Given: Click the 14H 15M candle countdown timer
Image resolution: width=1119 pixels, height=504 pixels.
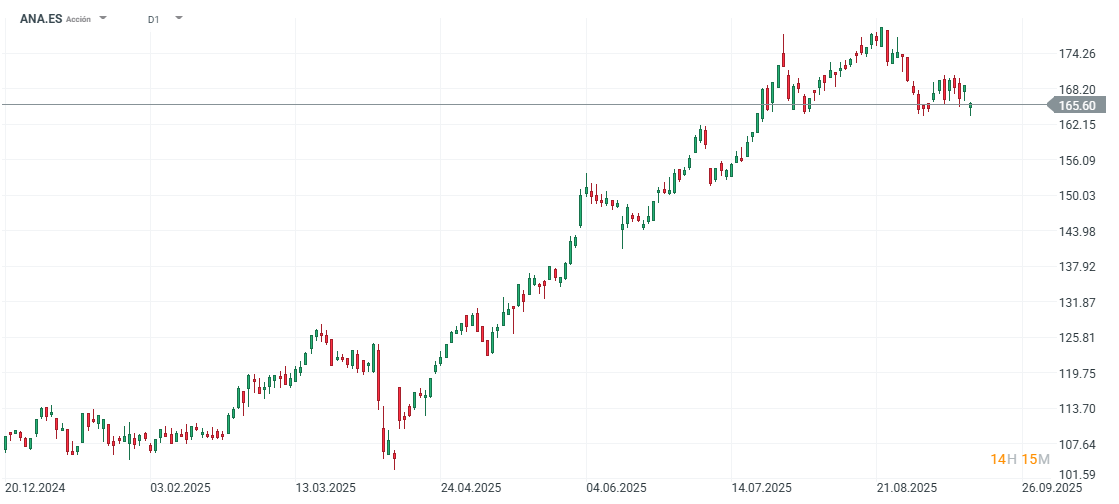Looking at the screenshot, I should click(1020, 459).
